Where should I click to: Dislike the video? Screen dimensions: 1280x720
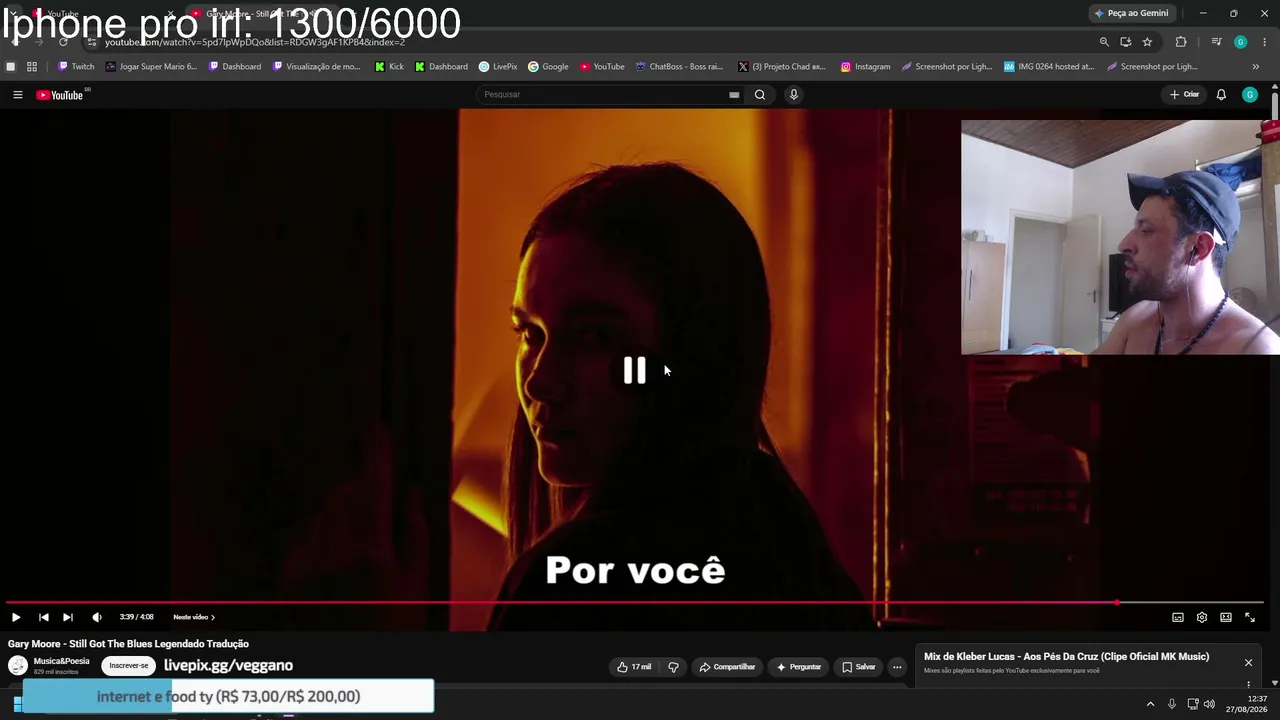[x=673, y=667]
